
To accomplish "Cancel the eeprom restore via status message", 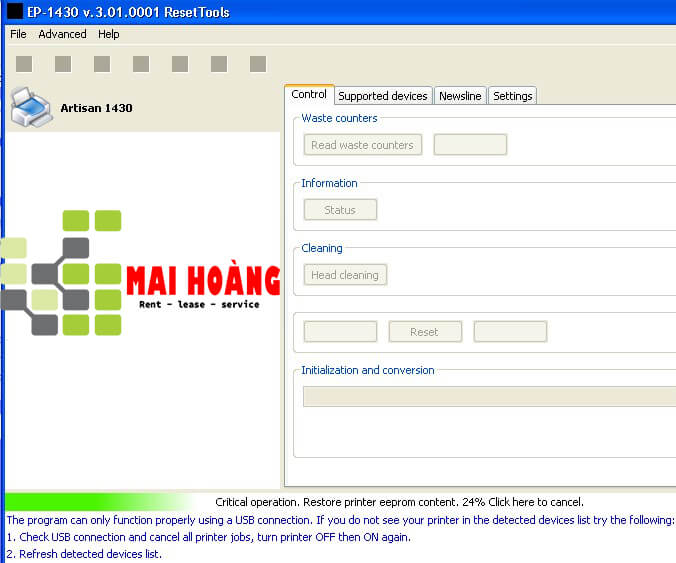I will click(x=399, y=502).
